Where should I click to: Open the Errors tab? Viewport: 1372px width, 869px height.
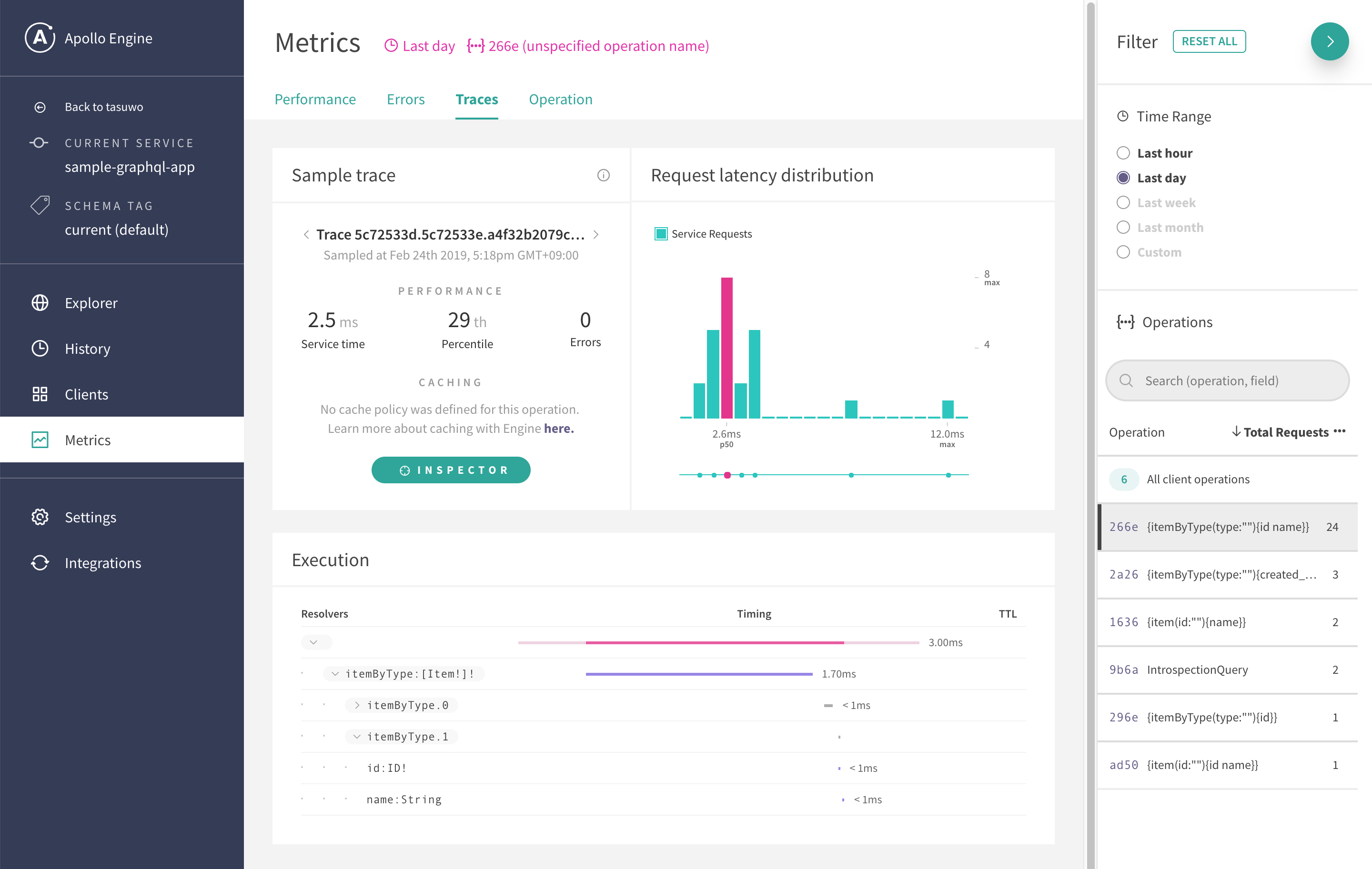(405, 100)
